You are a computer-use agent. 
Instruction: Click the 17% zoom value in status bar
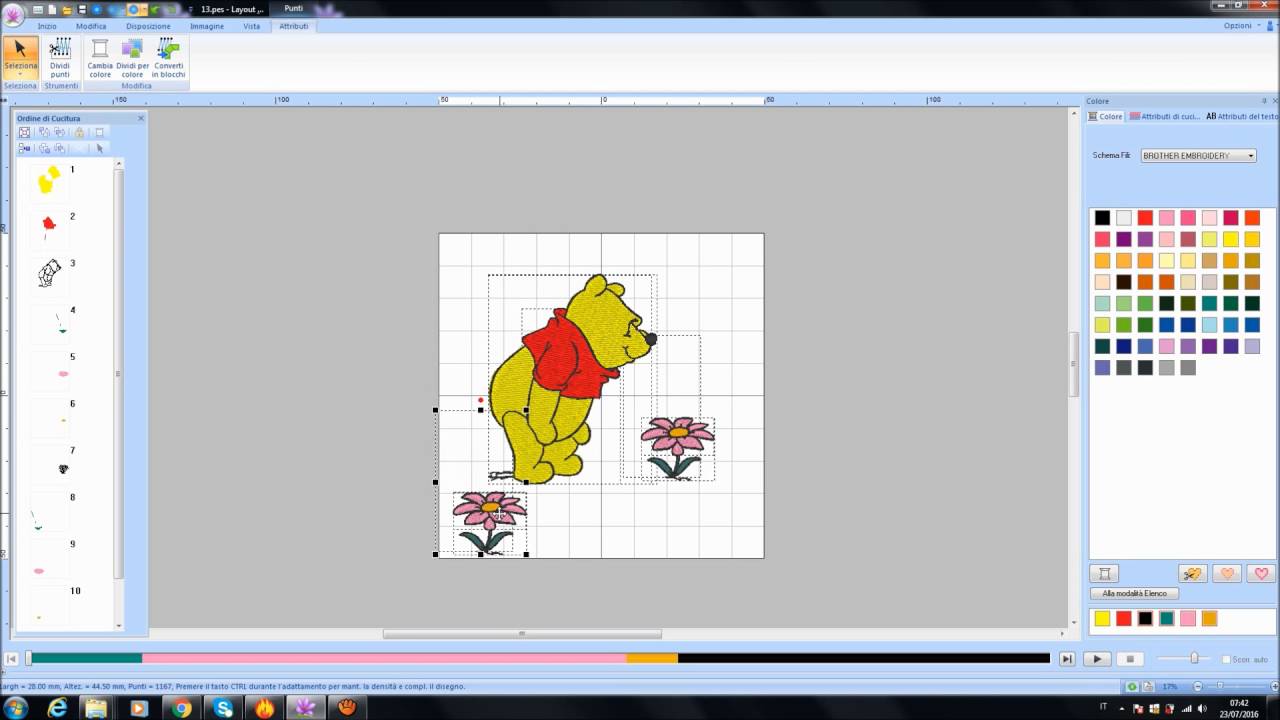coord(1169,686)
